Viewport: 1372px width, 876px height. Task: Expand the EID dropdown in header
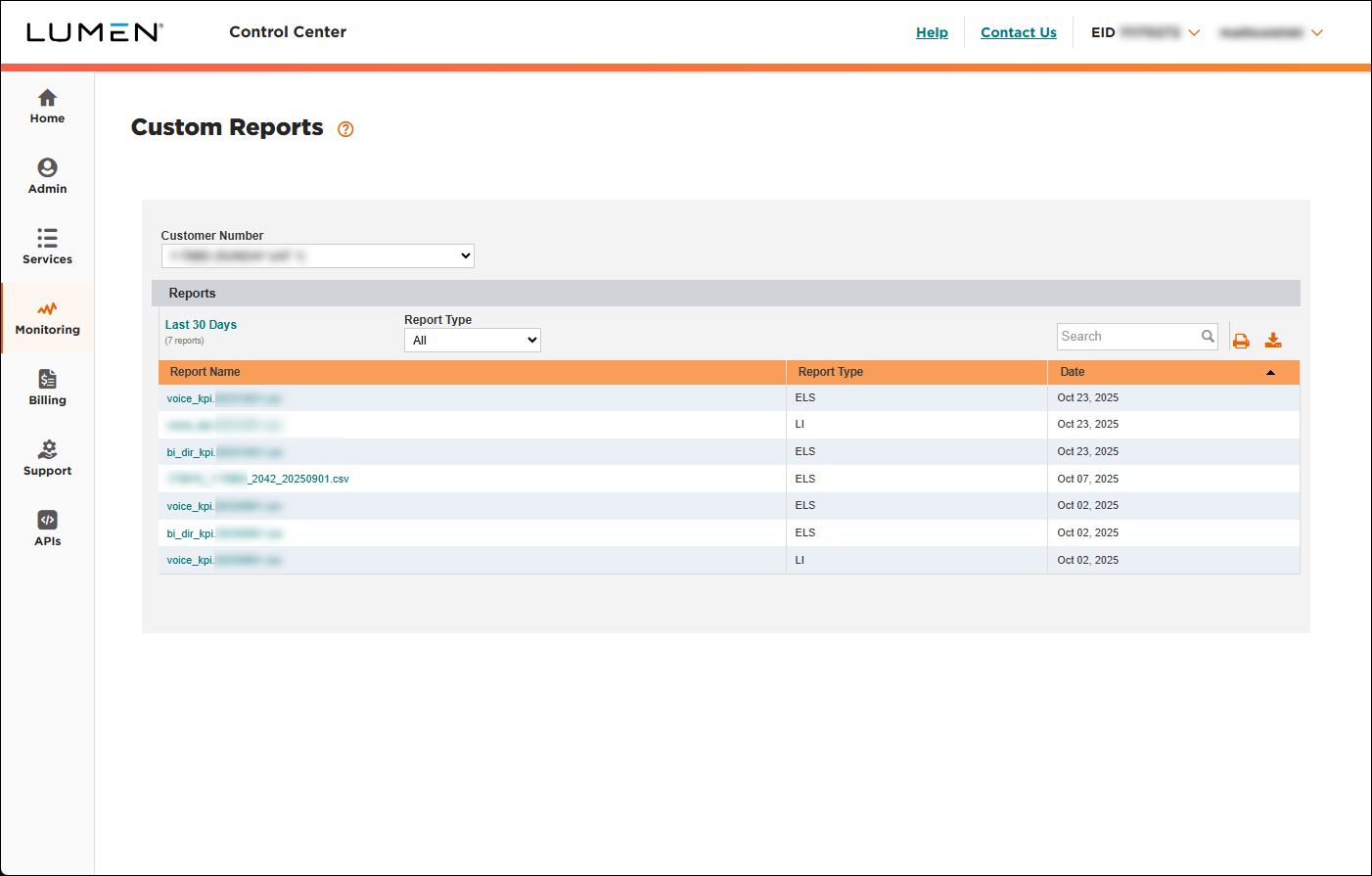(1194, 32)
